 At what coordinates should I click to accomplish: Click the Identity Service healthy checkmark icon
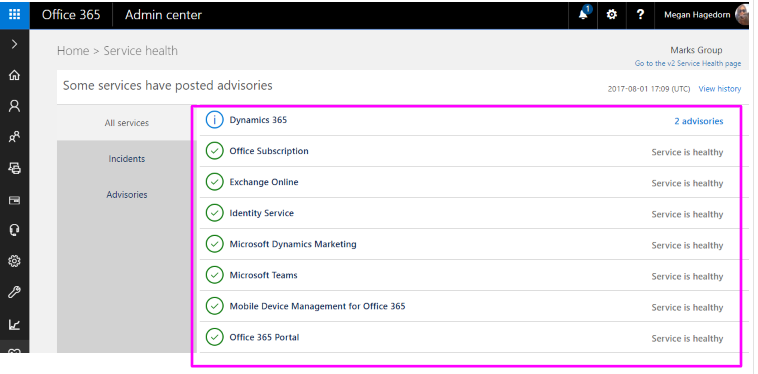(214, 213)
